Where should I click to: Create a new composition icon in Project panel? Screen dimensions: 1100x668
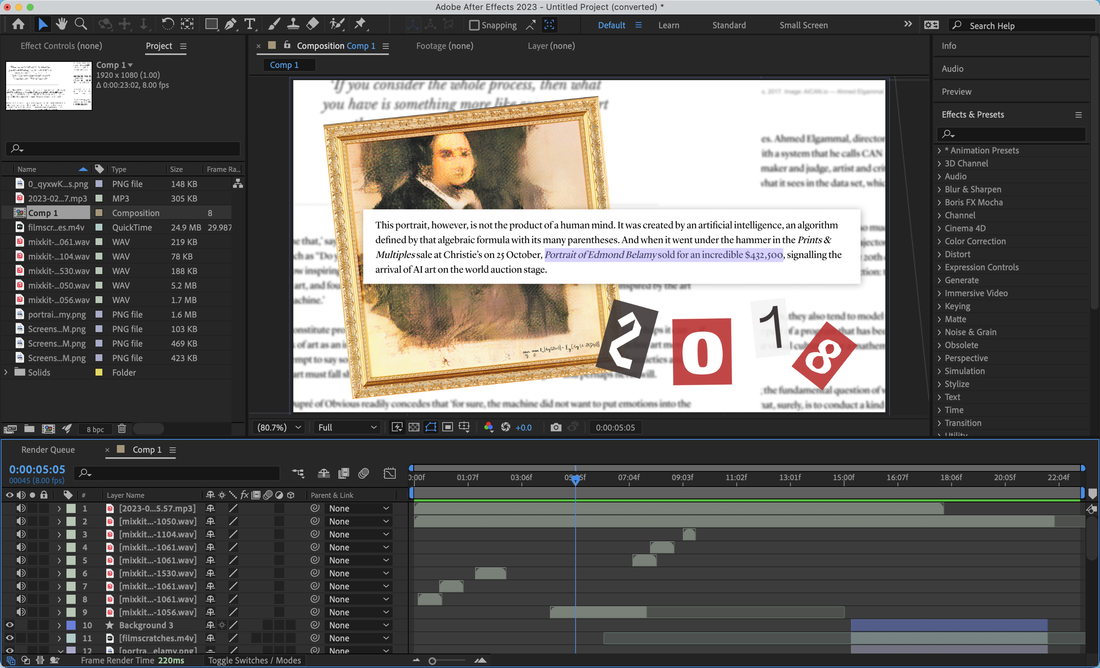point(48,429)
